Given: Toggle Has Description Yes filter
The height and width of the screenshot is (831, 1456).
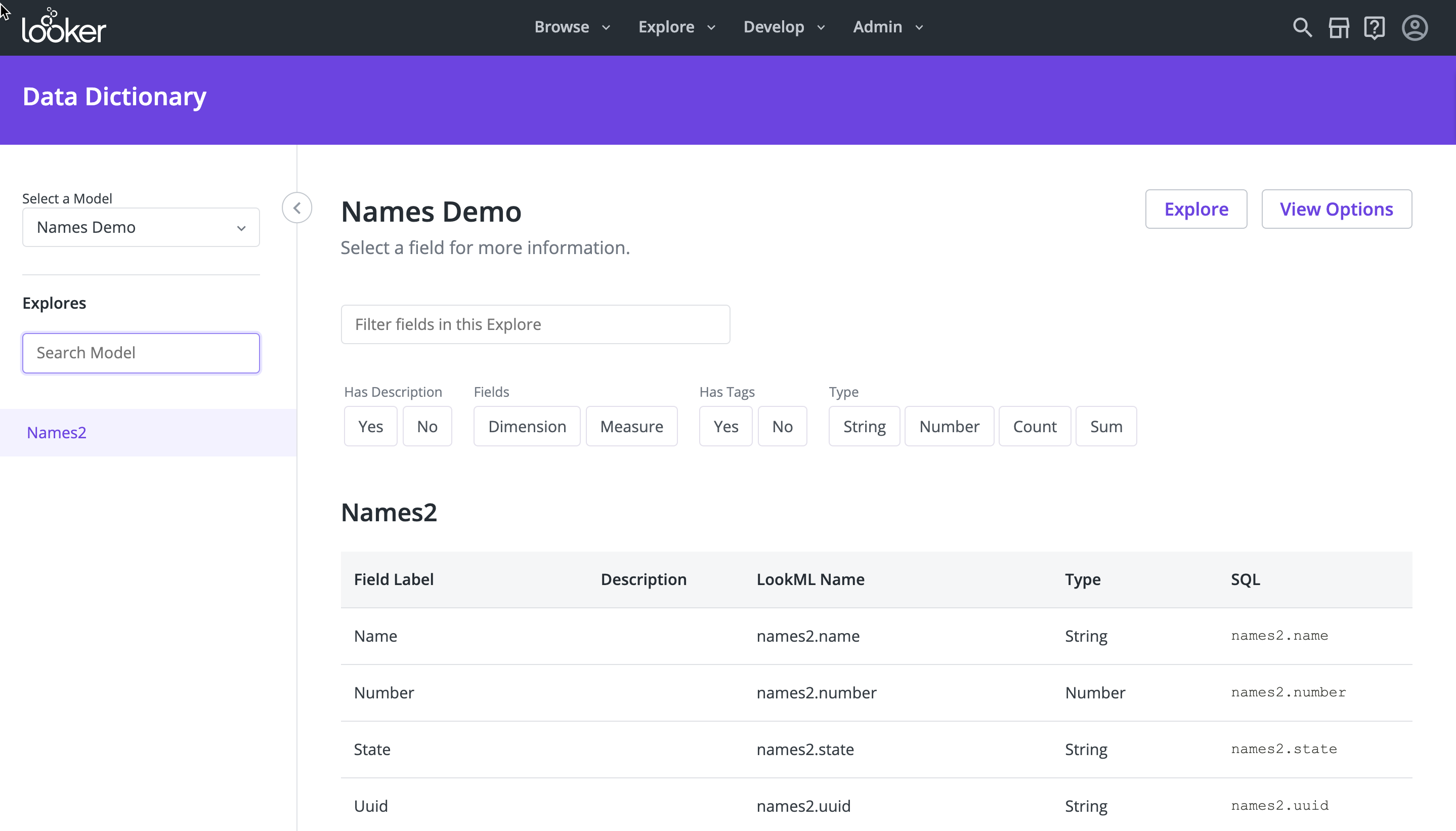Looking at the screenshot, I should 370,426.
